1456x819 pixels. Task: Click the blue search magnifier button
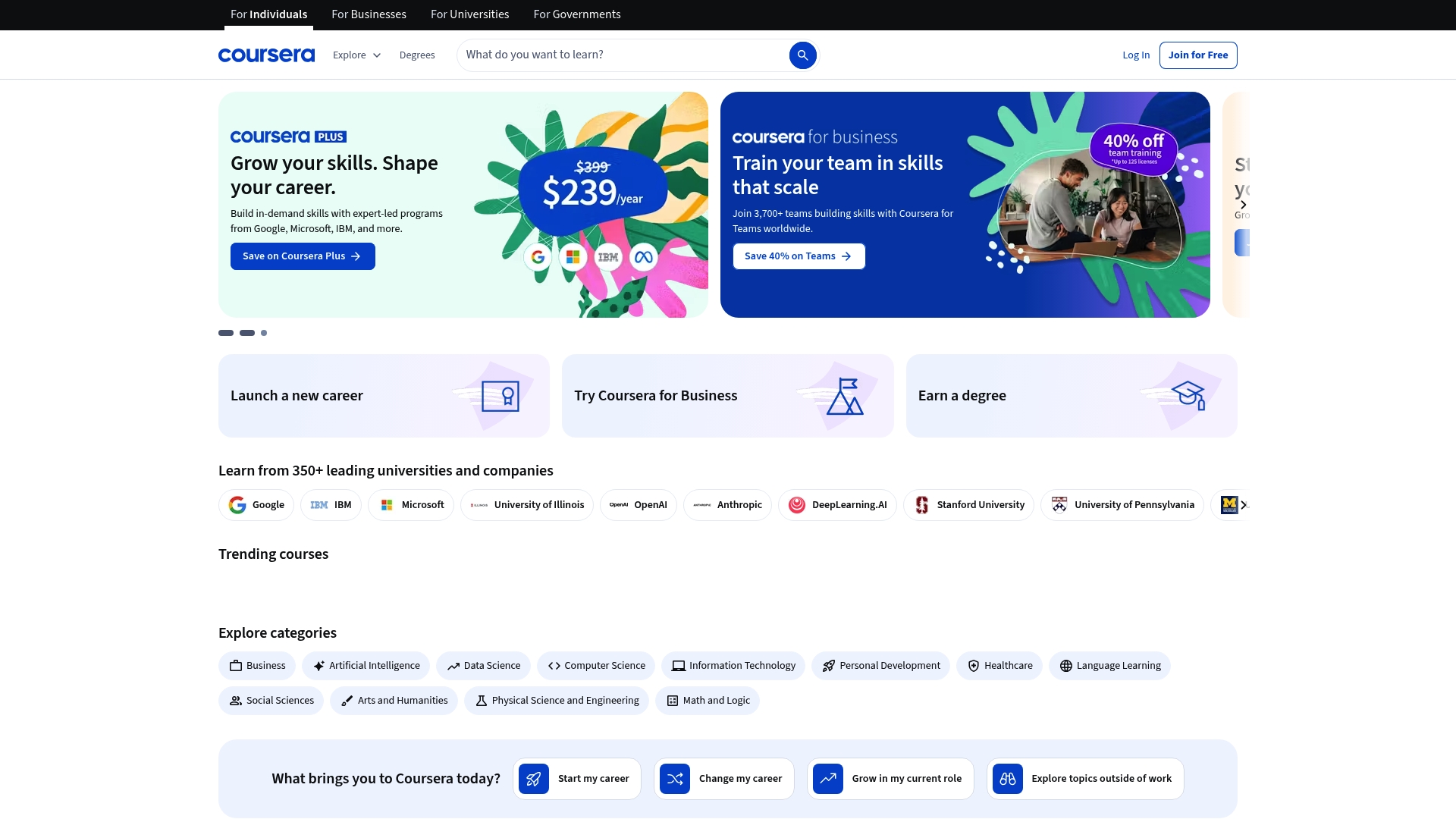[x=802, y=55]
